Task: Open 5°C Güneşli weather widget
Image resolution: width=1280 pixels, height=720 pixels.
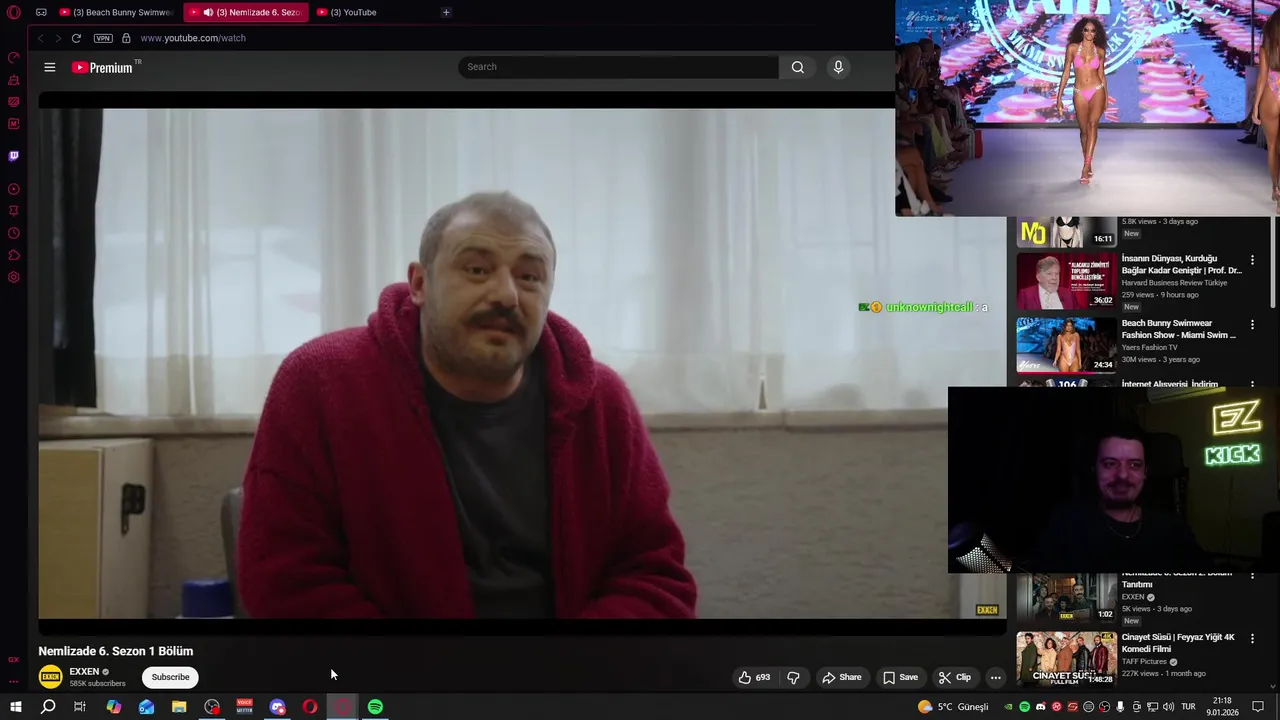Action: click(953, 707)
